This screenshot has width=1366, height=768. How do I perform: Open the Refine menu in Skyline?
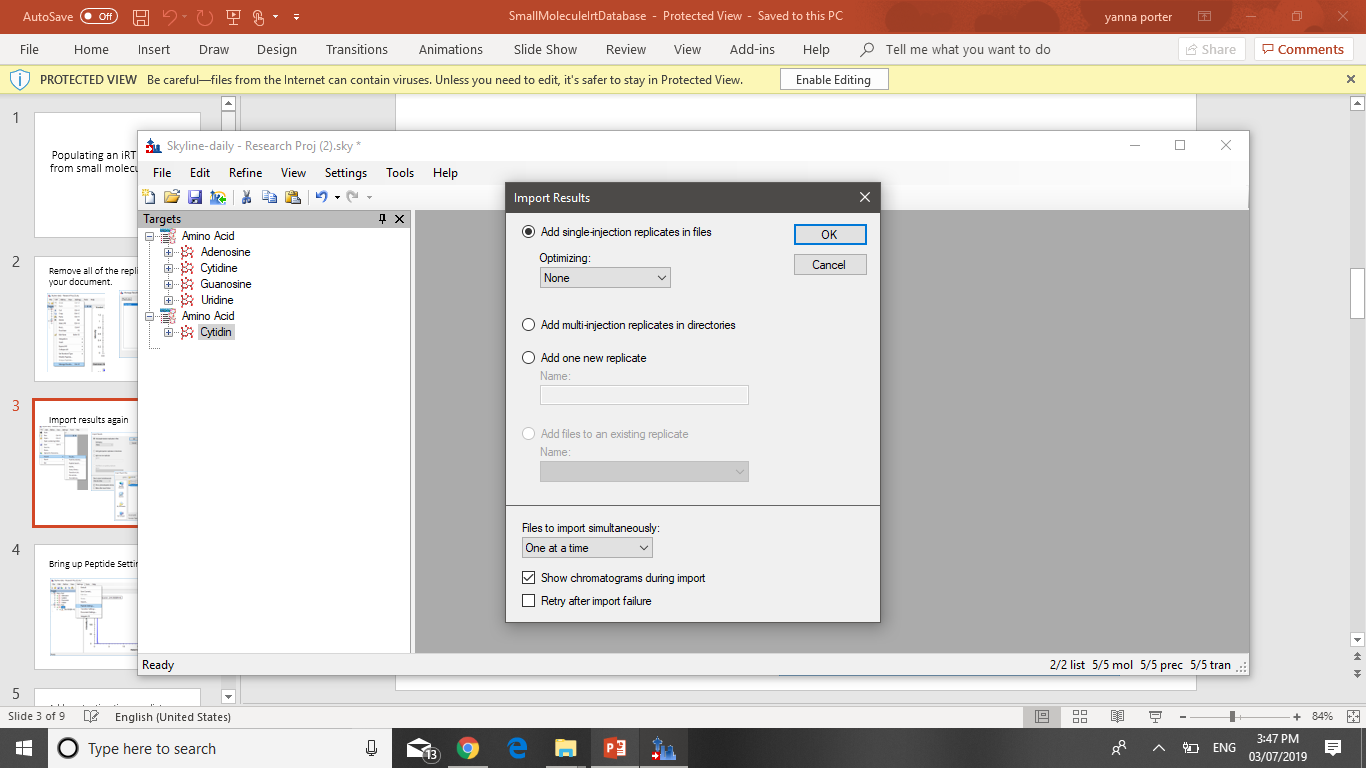point(245,173)
